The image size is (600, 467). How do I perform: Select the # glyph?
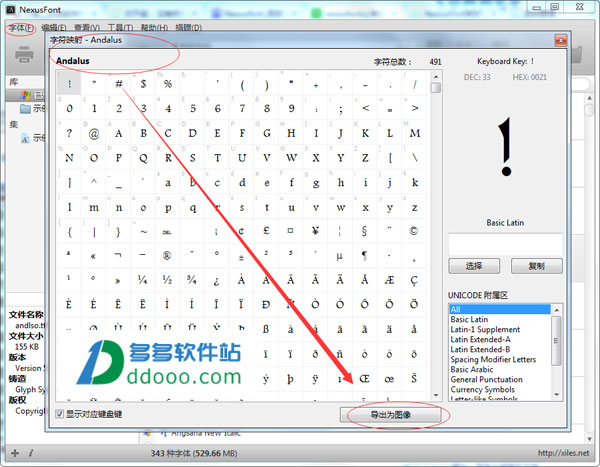119,83
